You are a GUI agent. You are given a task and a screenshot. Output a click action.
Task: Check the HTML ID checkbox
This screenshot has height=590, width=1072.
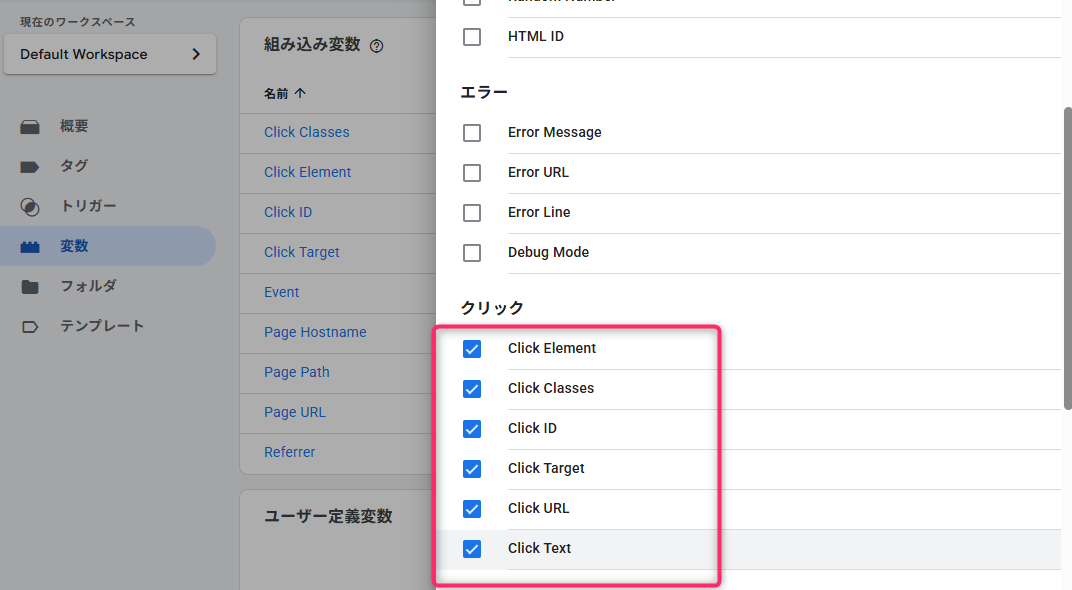point(472,37)
